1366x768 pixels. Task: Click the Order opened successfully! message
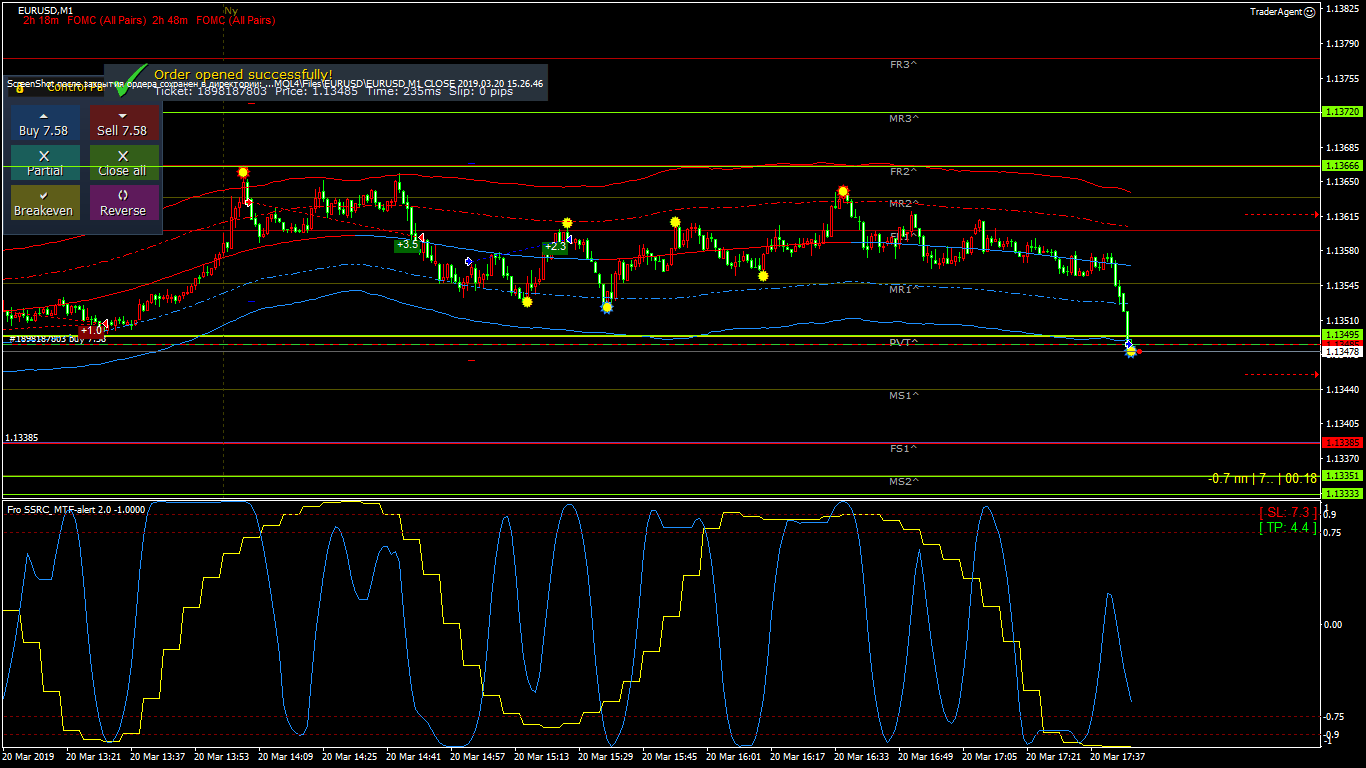coord(243,75)
